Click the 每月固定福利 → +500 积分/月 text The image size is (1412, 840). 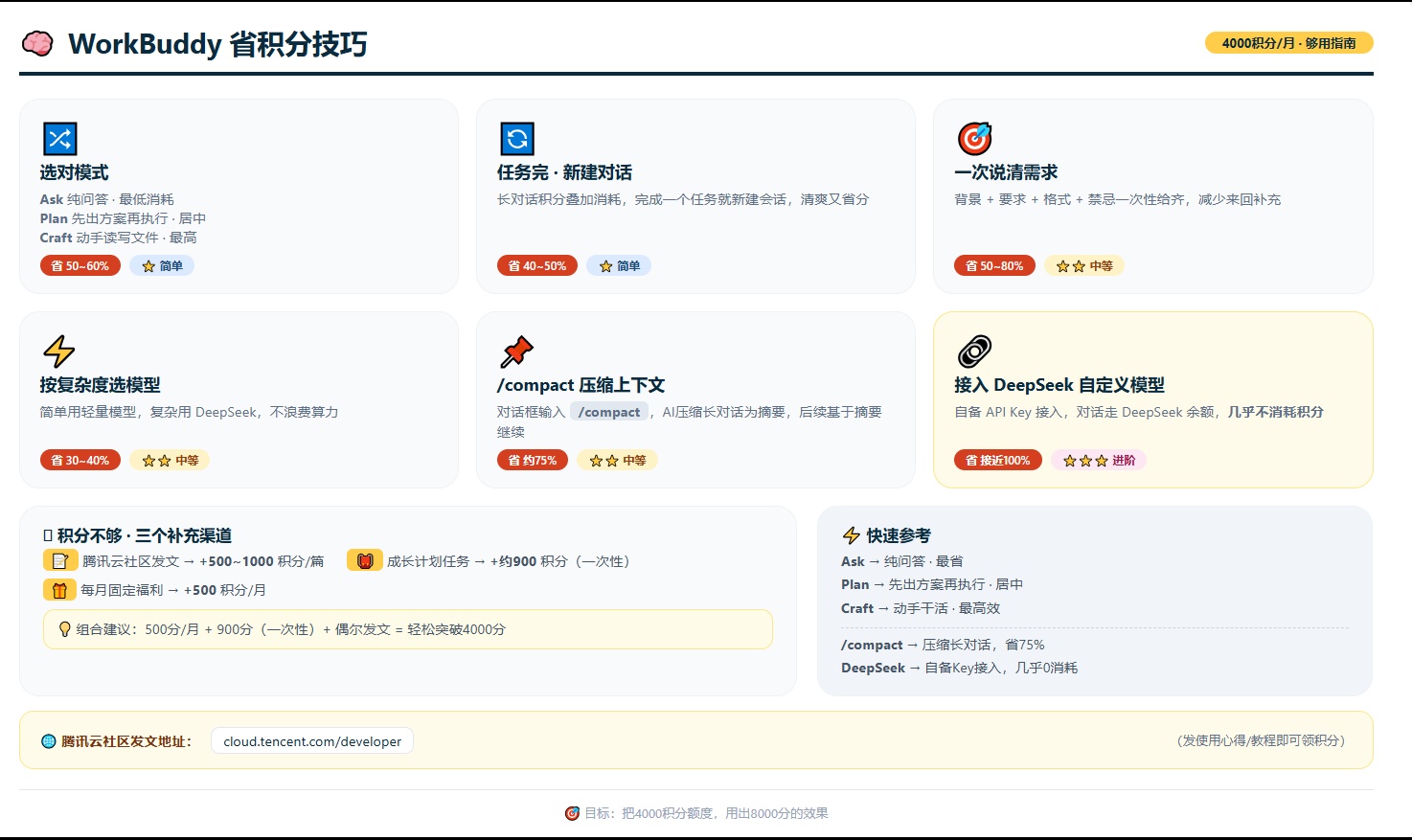173,590
